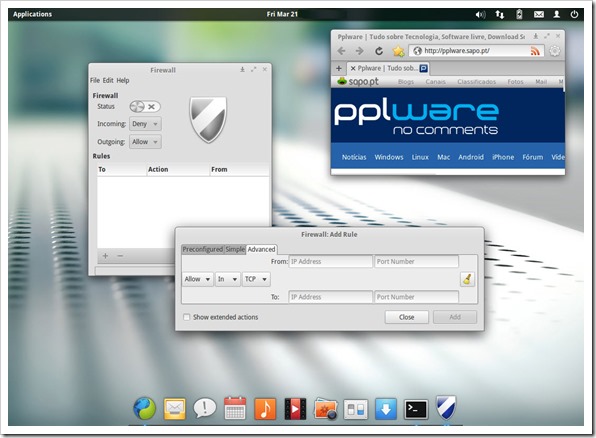Open the Photos dock icon
Image resolution: width=596 pixels, height=438 pixels.
click(325, 409)
